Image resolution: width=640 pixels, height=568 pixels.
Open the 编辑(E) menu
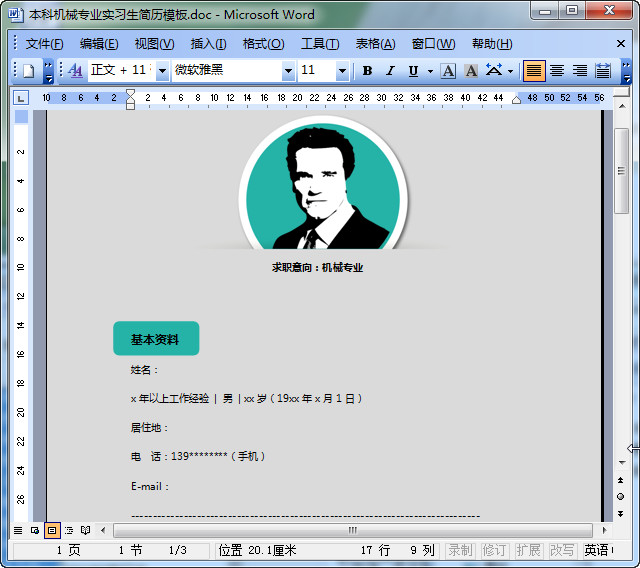coord(99,44)
